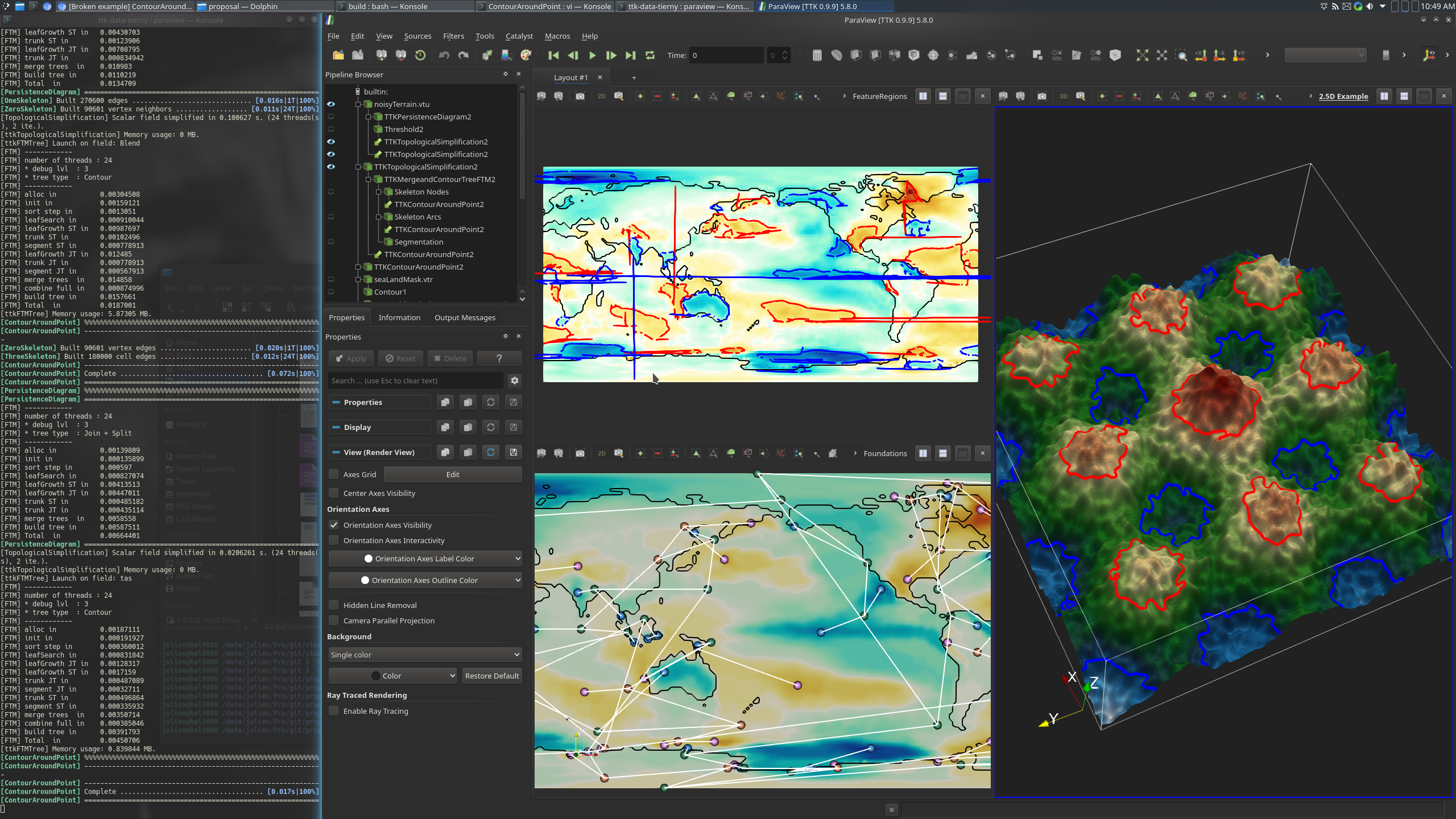Open the background Single color dropdown
Screen dimensions: 1456x819
424,655
